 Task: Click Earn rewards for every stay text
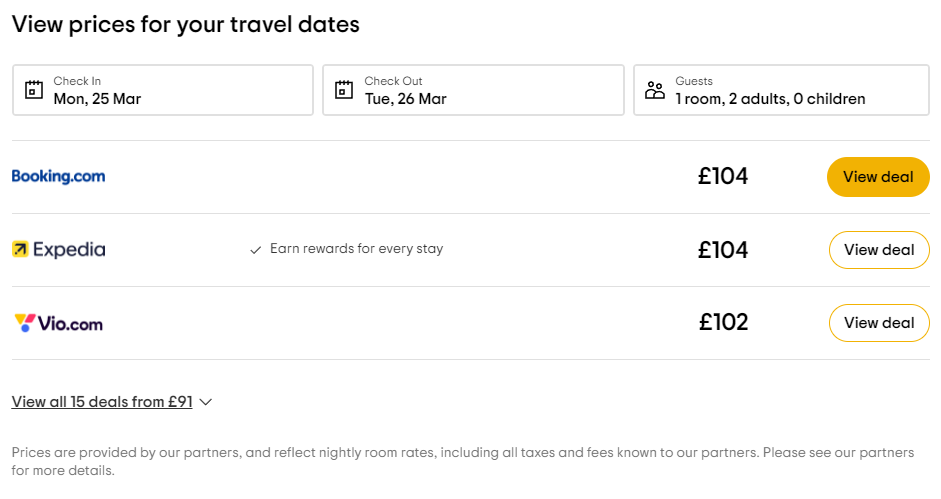pos(356,249)
